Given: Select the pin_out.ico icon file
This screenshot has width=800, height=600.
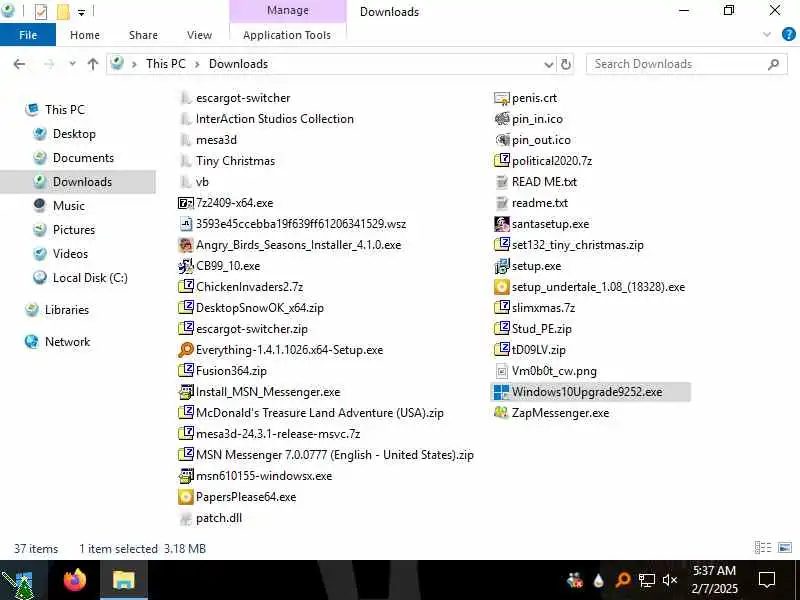Looking at the screenshot, I should point(502,140).
